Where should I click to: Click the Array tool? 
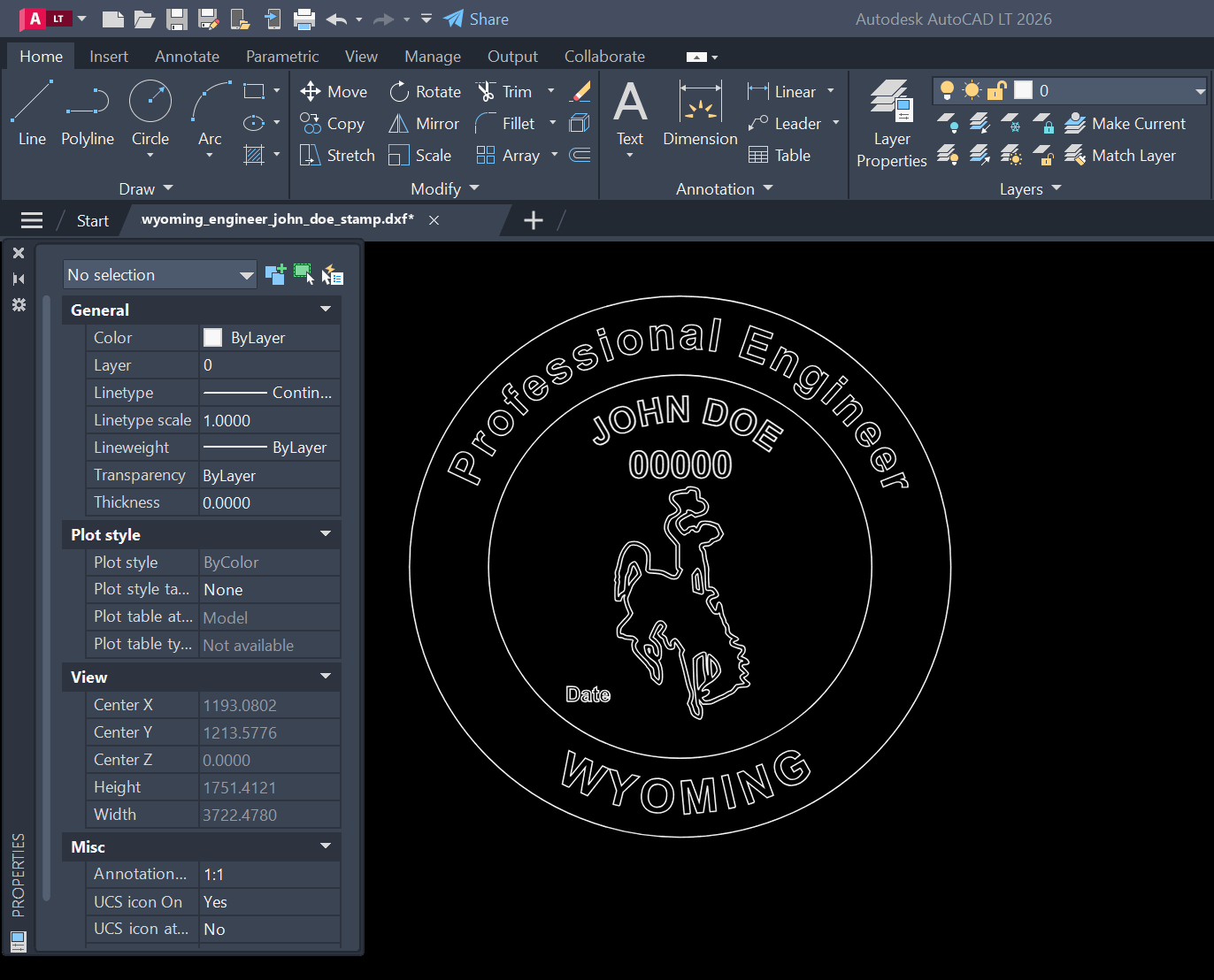508,155
